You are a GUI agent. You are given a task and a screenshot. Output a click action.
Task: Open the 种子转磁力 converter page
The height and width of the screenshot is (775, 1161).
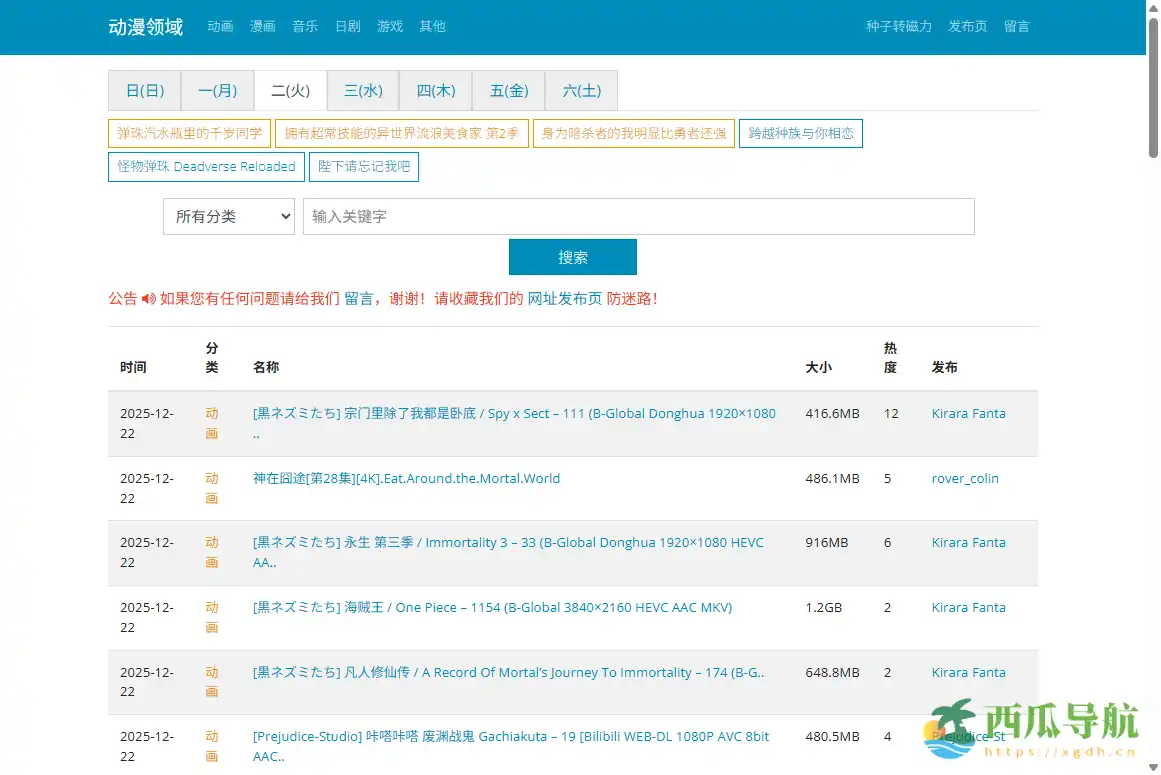[x=897, y=27]
